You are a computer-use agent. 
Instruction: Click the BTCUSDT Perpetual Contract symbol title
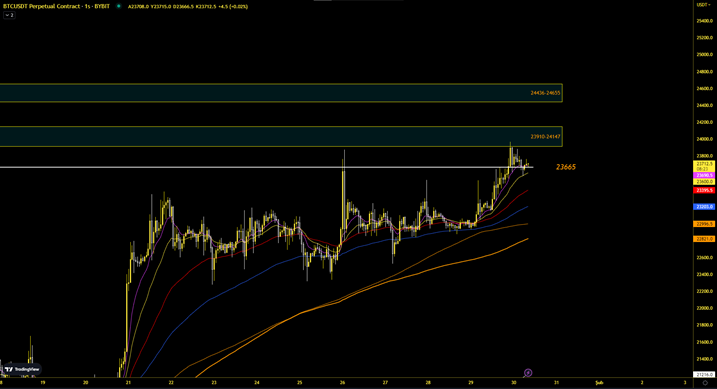pyautogui.click(x=56, y=6)
